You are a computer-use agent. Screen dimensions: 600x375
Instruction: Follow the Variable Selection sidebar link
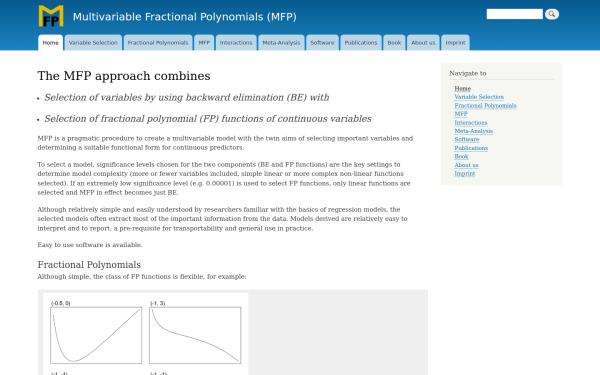tap(479, 97)
